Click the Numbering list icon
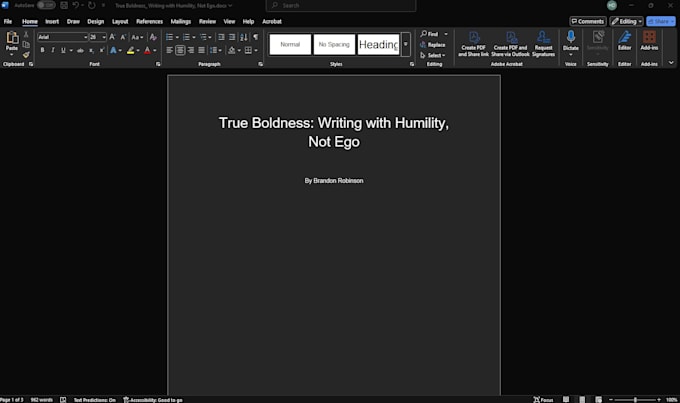 point(186,37)
